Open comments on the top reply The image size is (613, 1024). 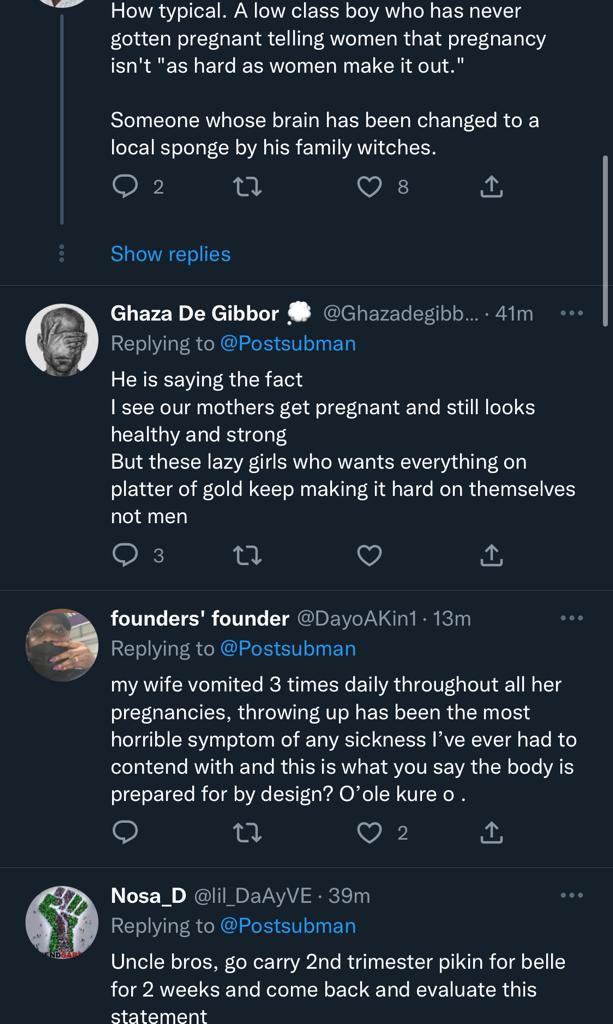[125, 187]
